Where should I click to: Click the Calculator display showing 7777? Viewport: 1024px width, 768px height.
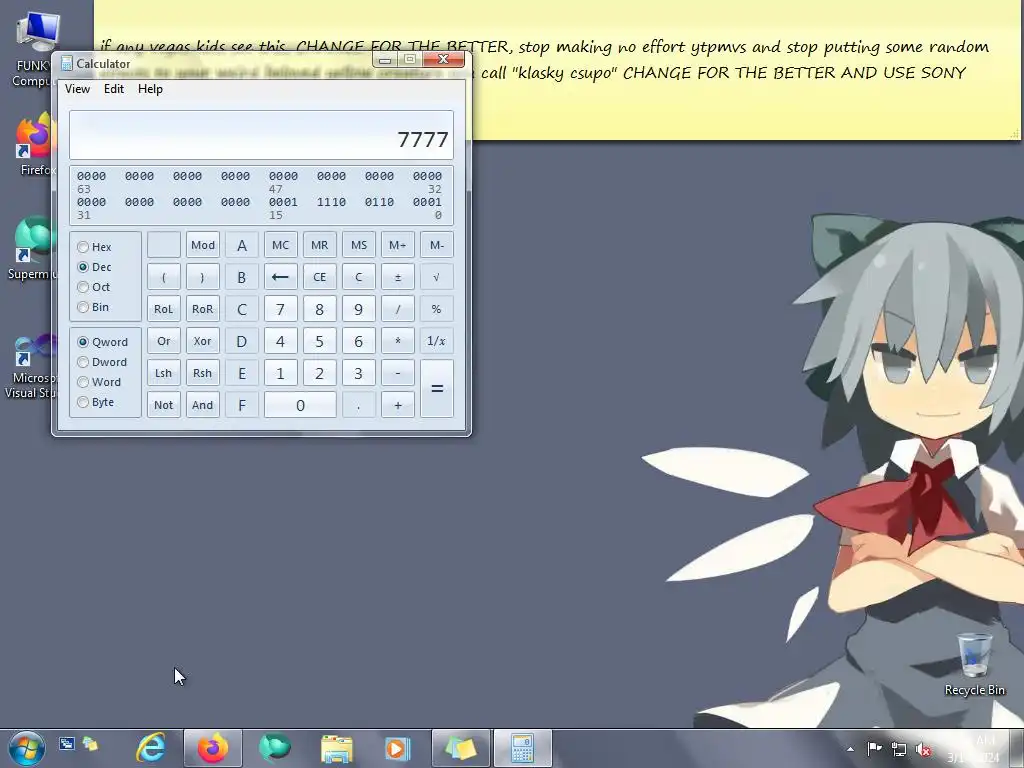[x=261, y=135]
